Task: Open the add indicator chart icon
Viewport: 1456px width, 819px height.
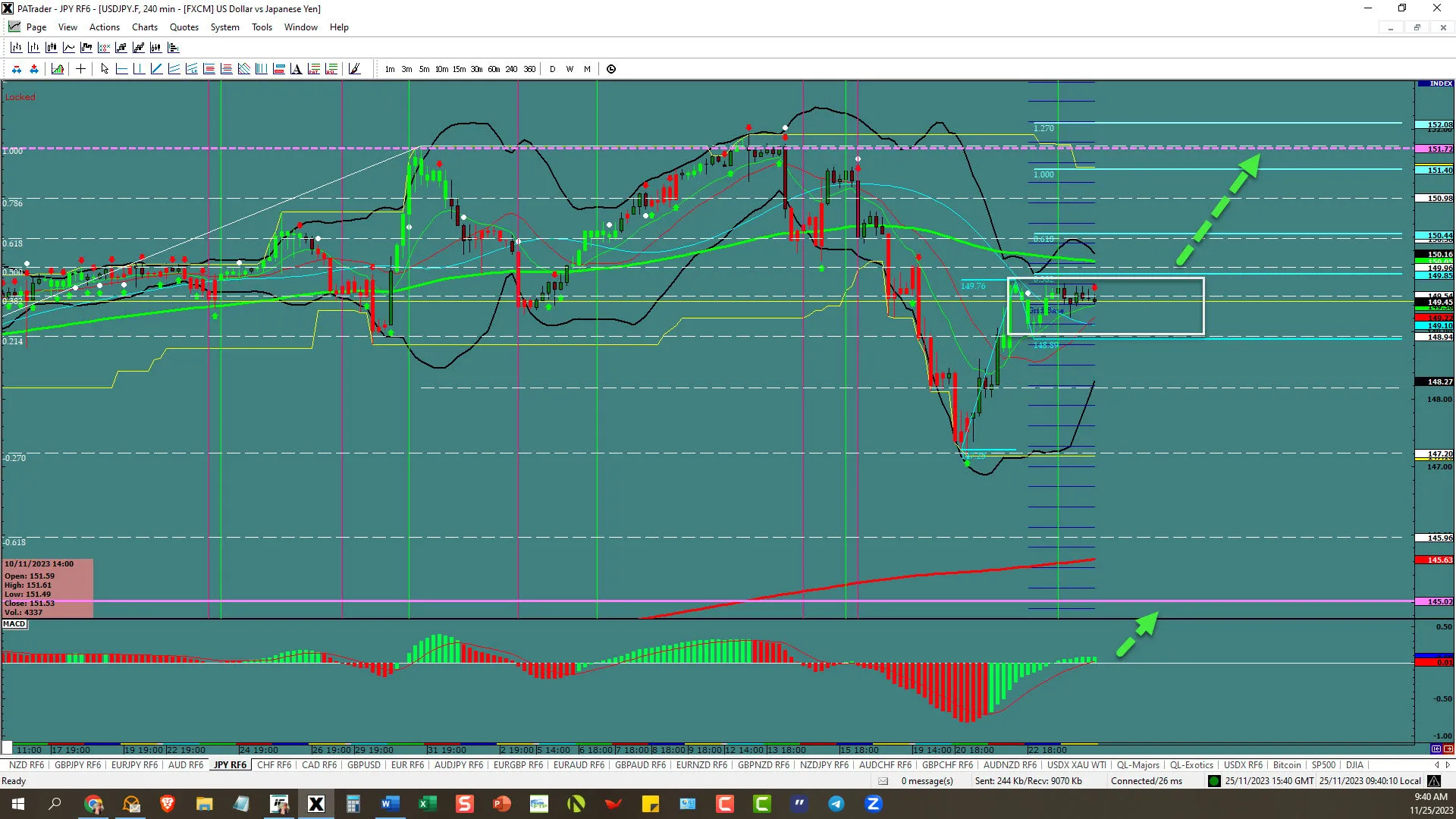Action: [x=58, y=69]
